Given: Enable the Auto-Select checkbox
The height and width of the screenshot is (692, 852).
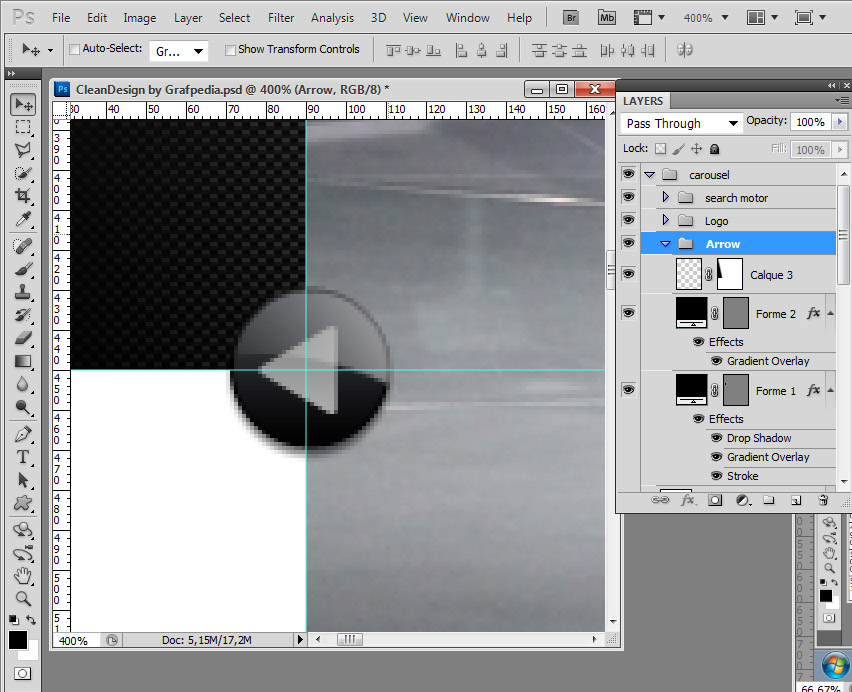Looking at the screenshot, I should tap(74, 49).
